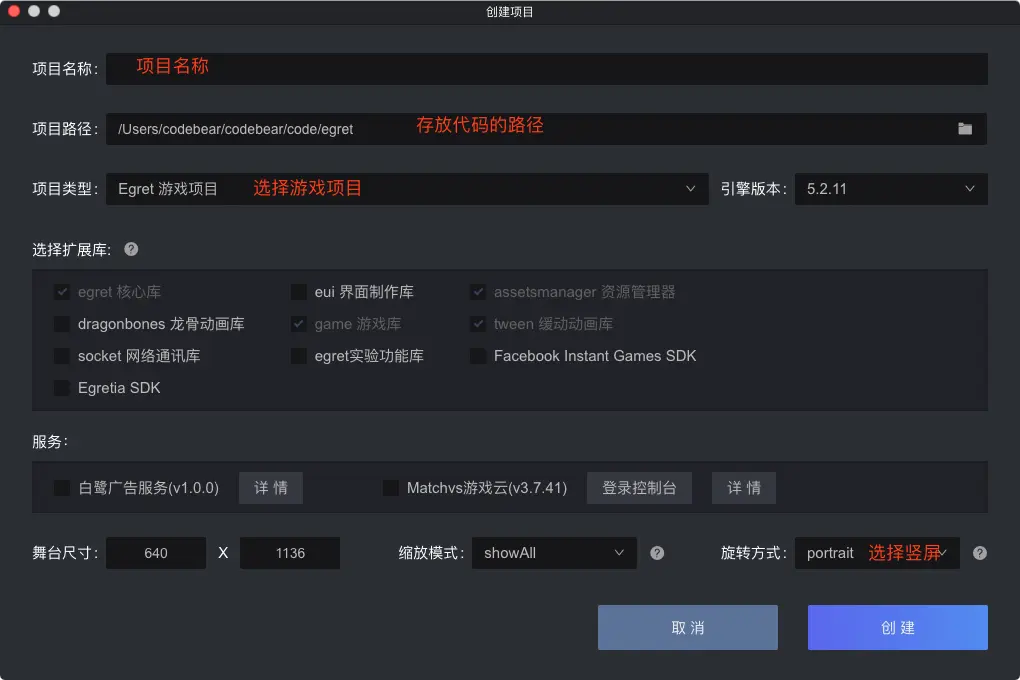Open folder browser icon for project path
Screen dimensions: 1020x680
[965, 129]
